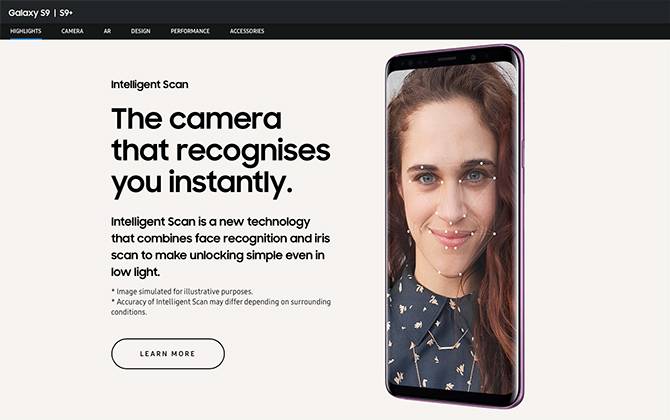Go to the DESIGN tab
Screen dimensions: 670x420
141,31
